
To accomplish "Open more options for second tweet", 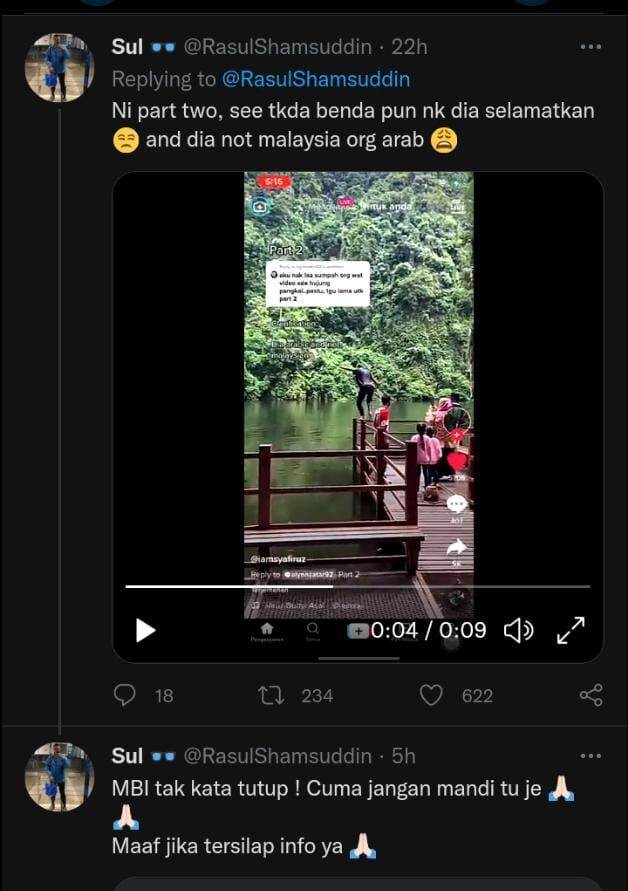I will (591, 756).
